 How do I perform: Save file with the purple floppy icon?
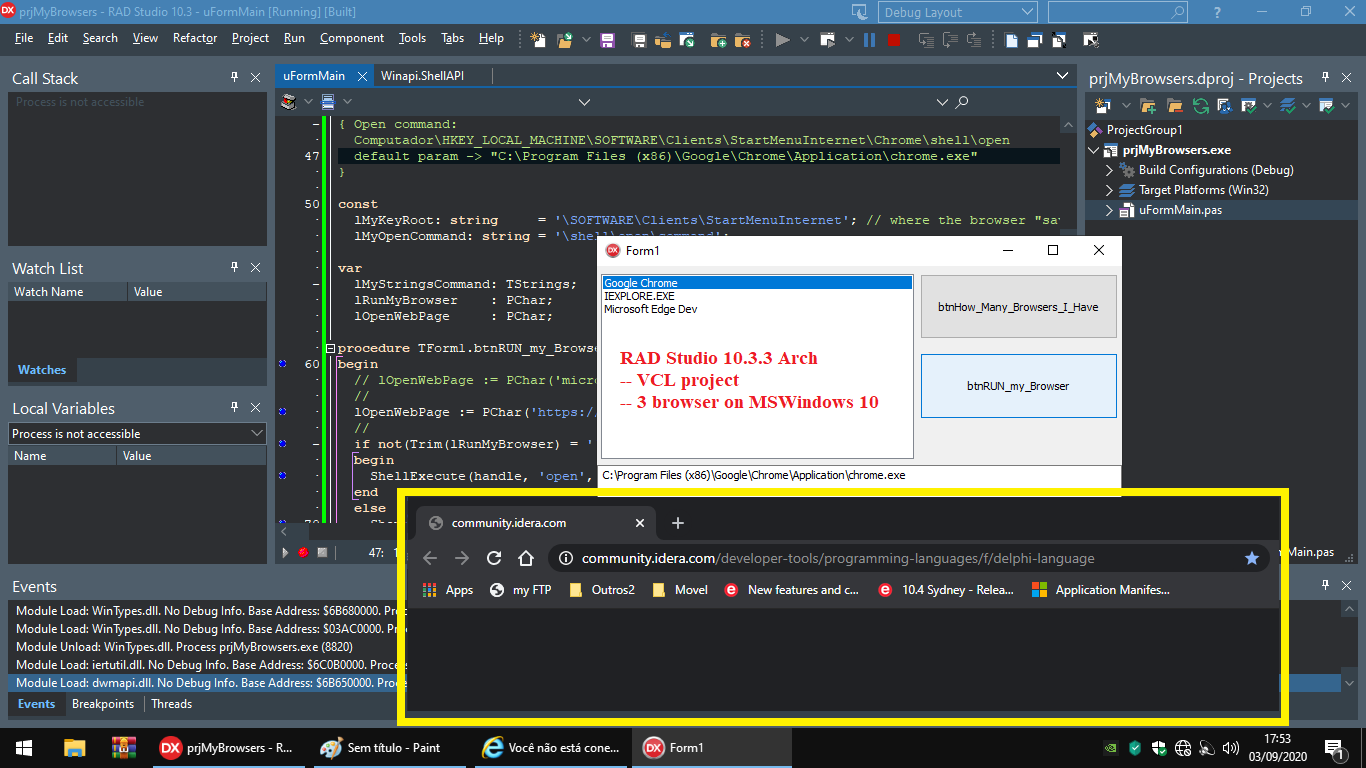[607, 40]
